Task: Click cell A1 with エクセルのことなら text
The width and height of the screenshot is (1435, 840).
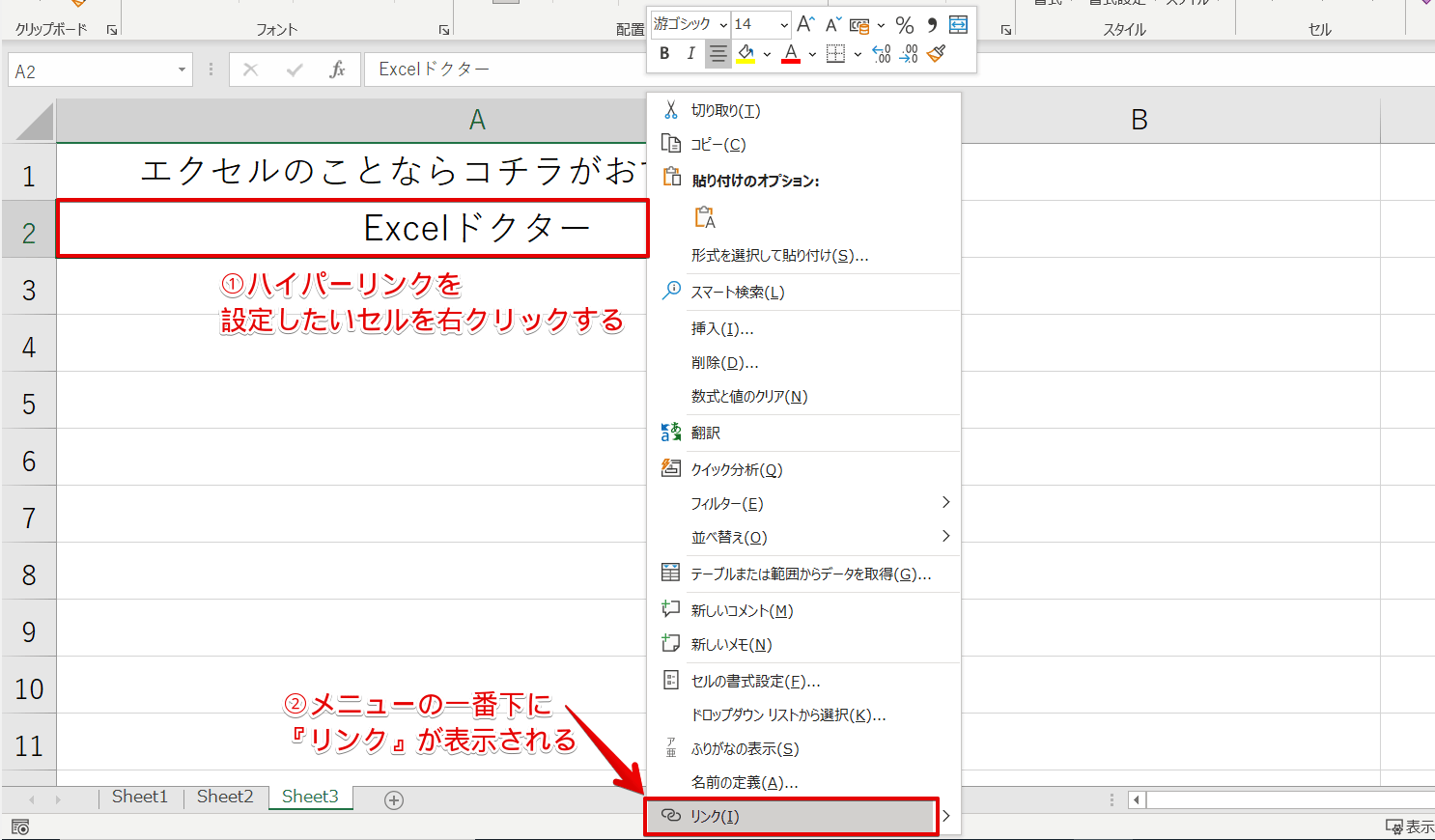Action: pos(352,172)
